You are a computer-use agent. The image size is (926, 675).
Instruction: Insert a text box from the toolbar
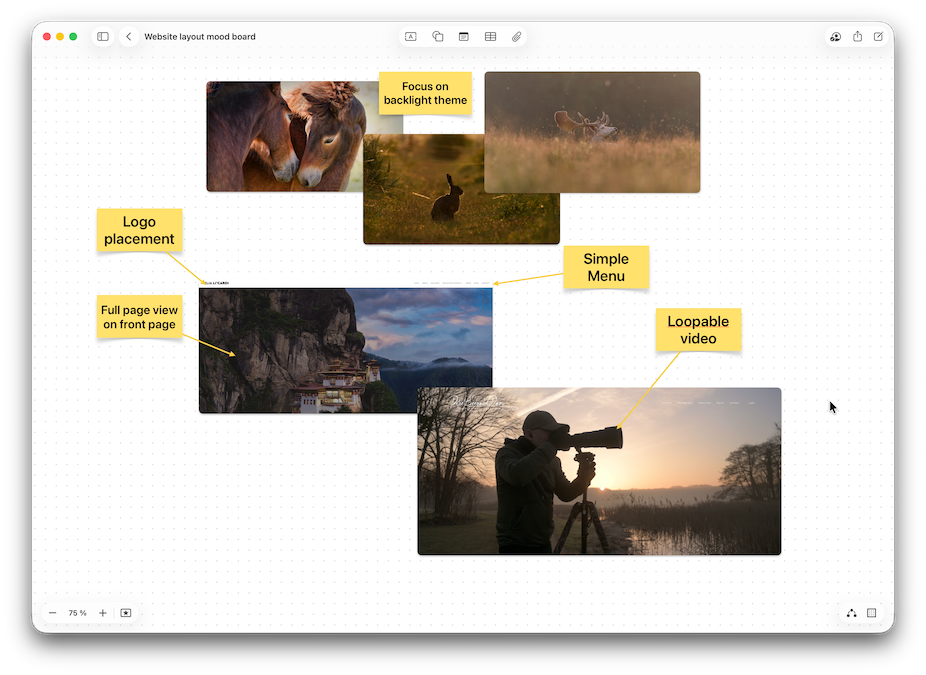pos(410,36)
